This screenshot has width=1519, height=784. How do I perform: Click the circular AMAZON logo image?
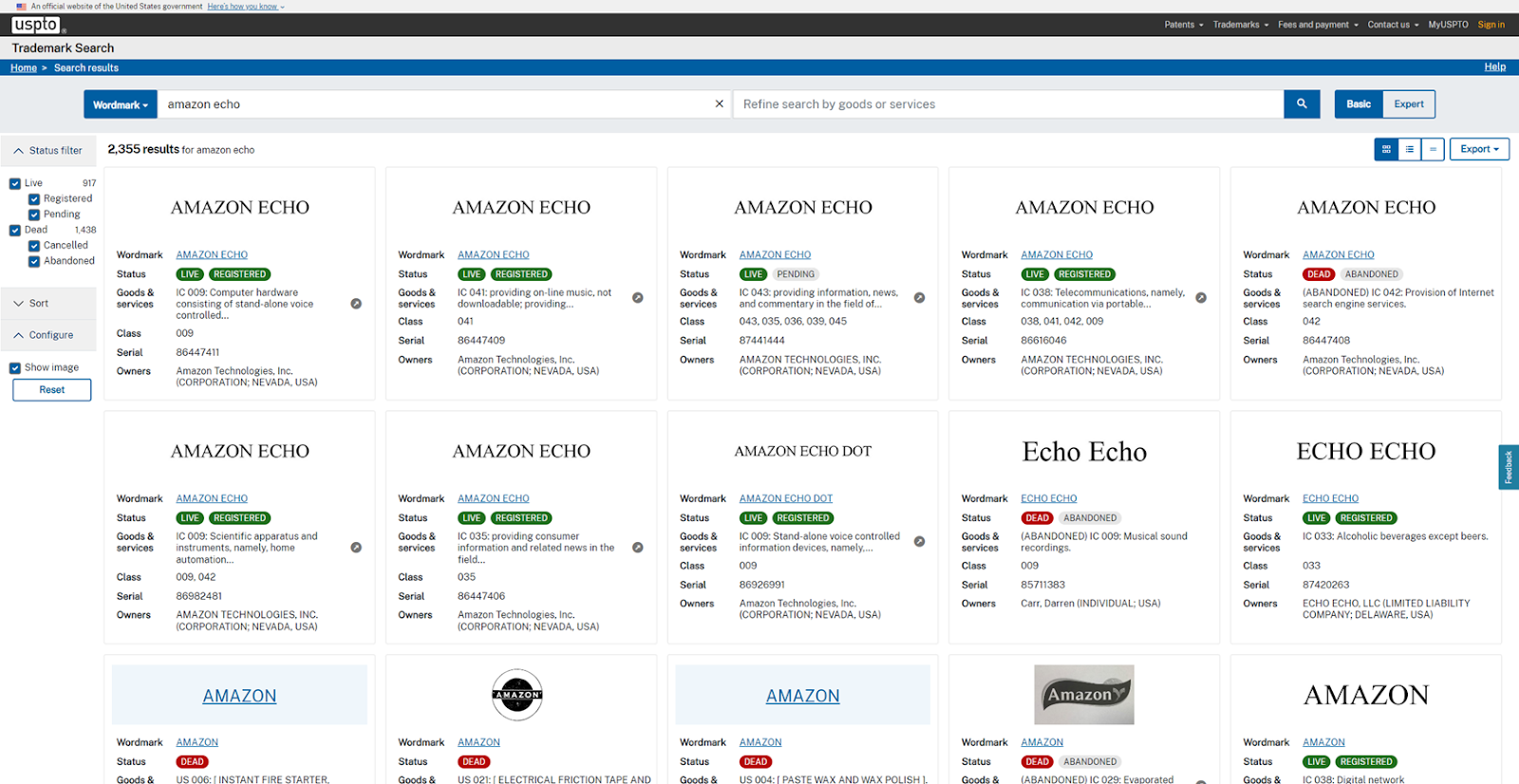(x=517, y=695)
